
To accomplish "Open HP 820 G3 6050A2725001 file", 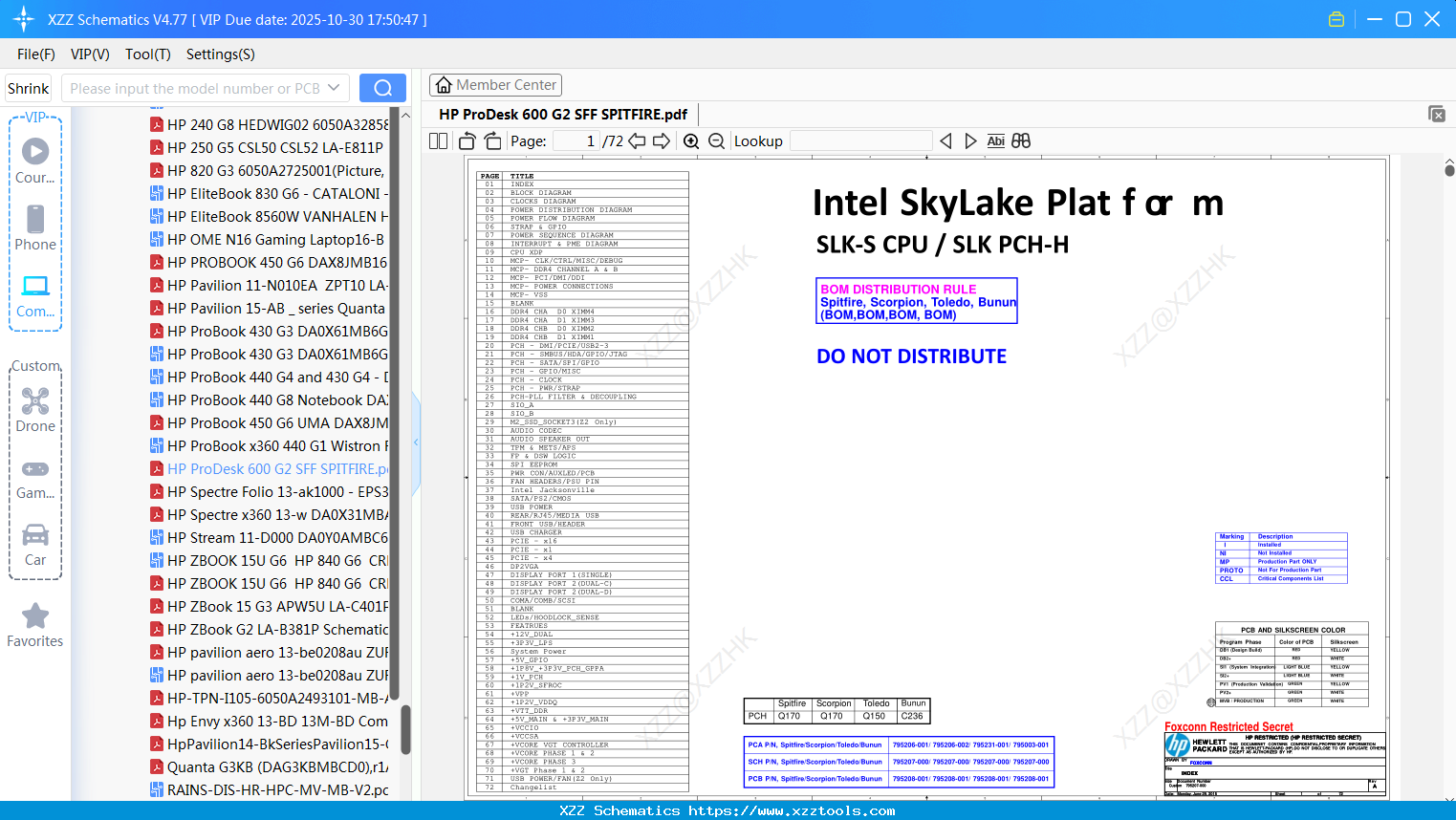I will click(x=268, y=170).
